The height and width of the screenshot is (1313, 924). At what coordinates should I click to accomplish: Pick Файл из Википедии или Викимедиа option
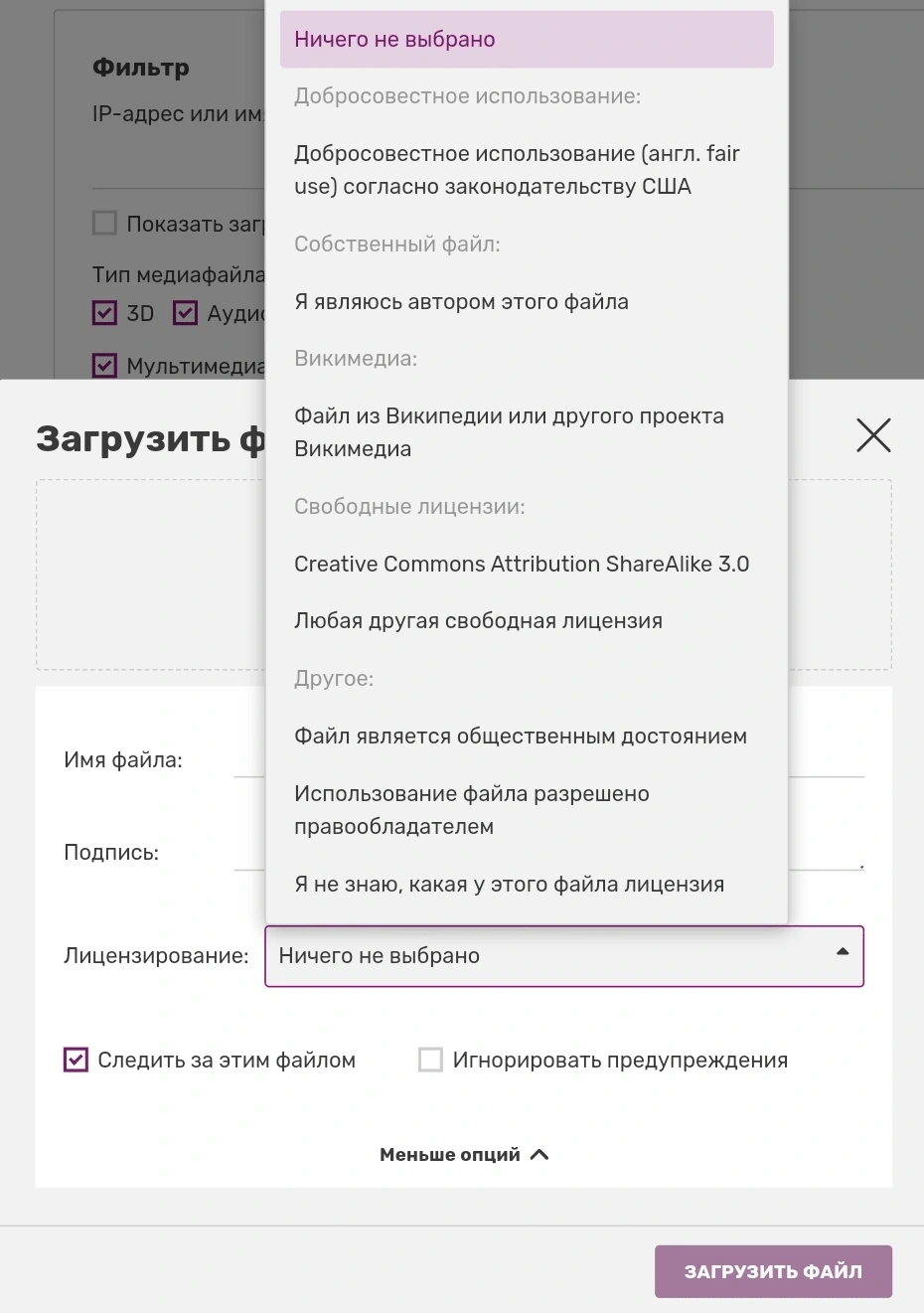[527, 432]
